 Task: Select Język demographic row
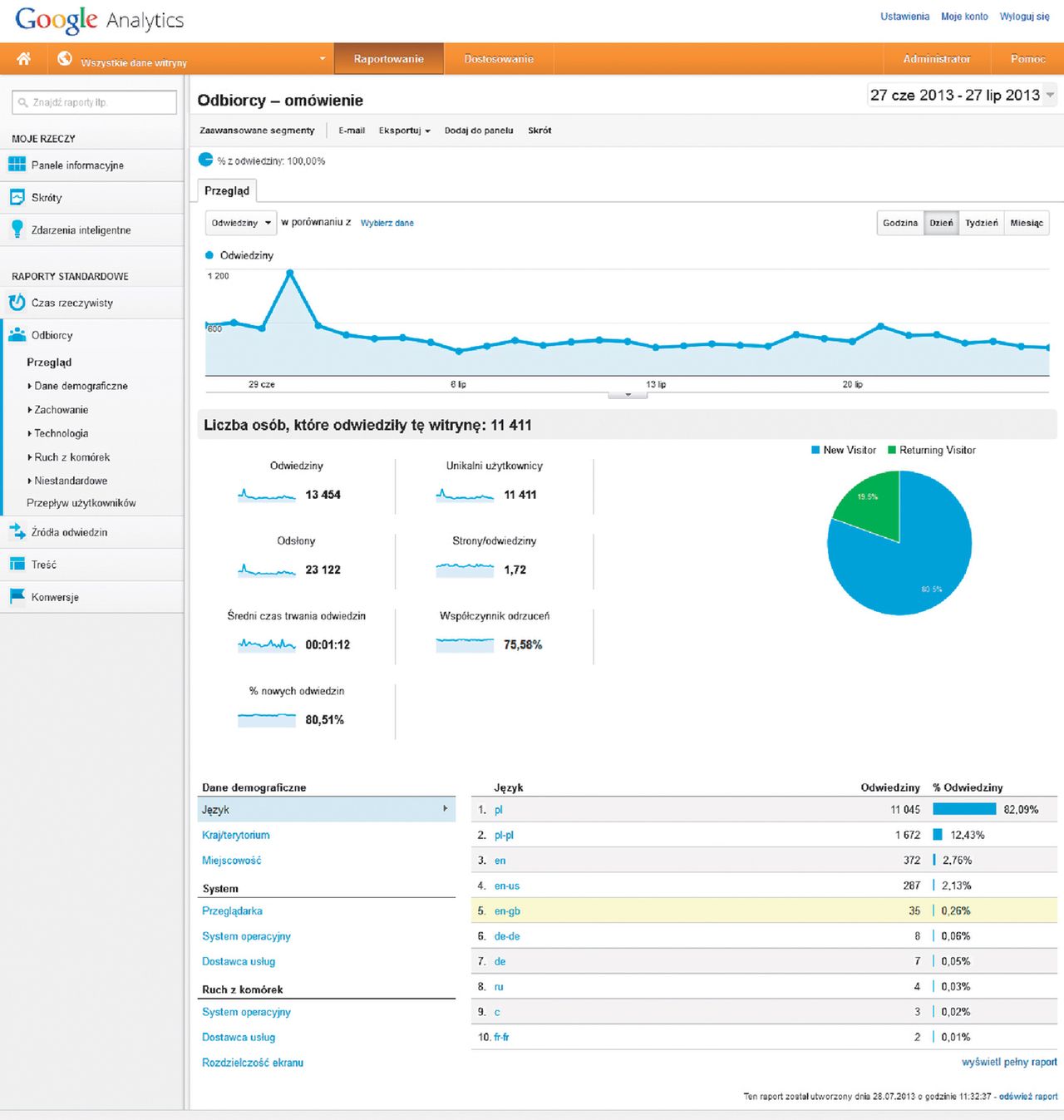(x=327, y=809)
